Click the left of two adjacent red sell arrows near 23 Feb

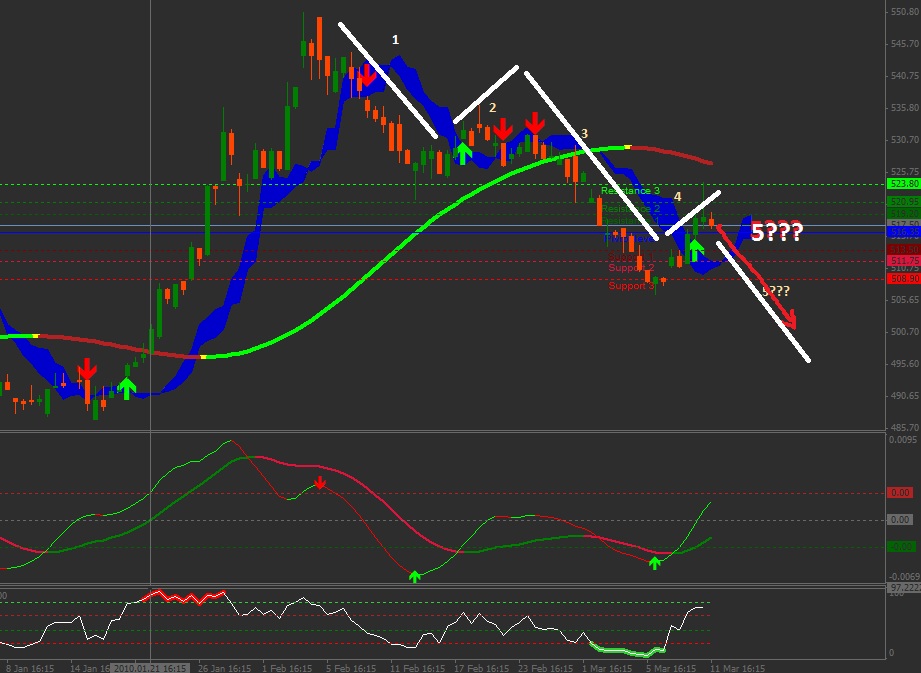pos(503,129)
